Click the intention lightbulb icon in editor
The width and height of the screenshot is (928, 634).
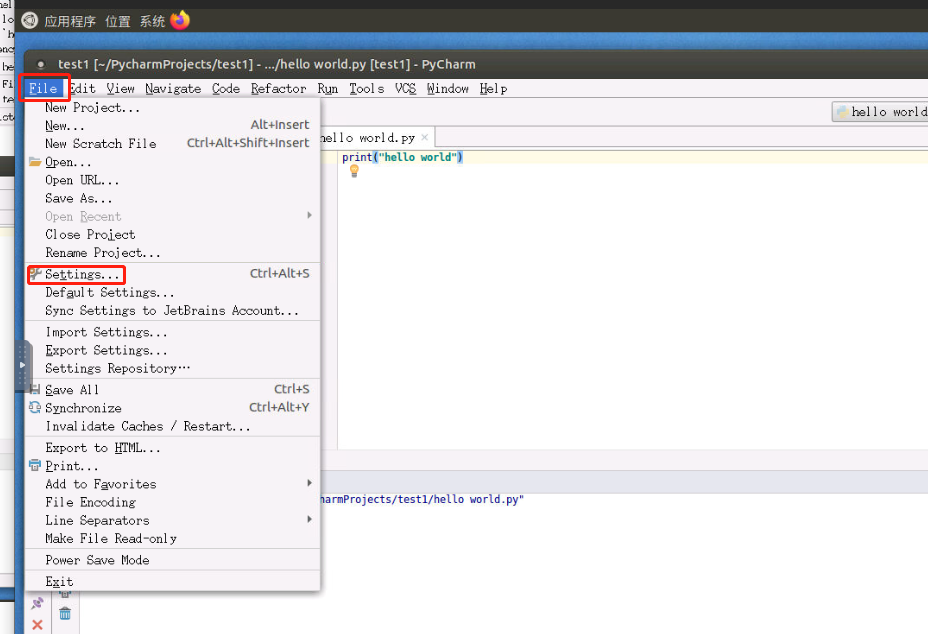pos(354,171)
